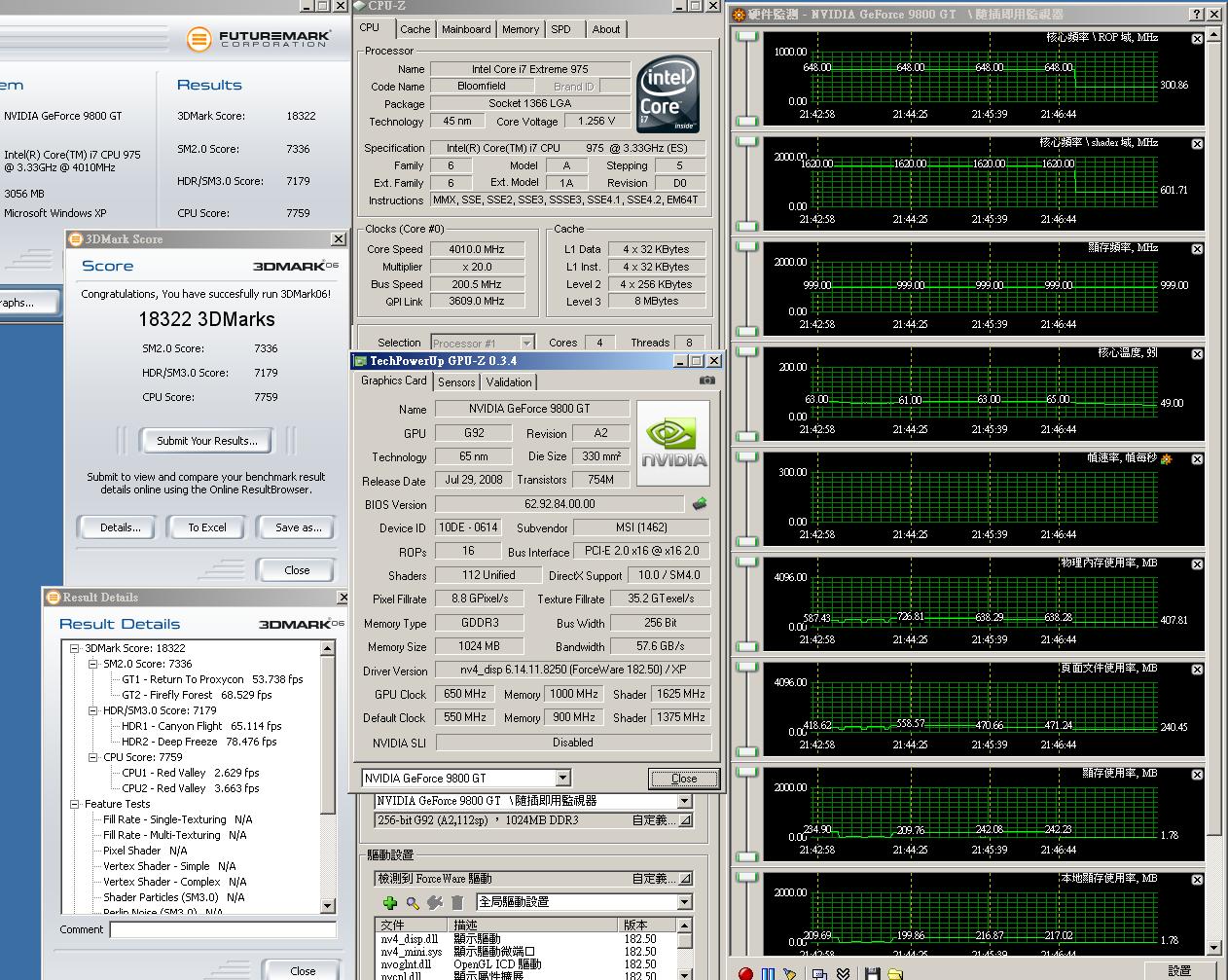Viewport: 1228px width, 980px height.
Task: Select the CPU1 - Red Valley row
Action: click(x=190, y=773)
